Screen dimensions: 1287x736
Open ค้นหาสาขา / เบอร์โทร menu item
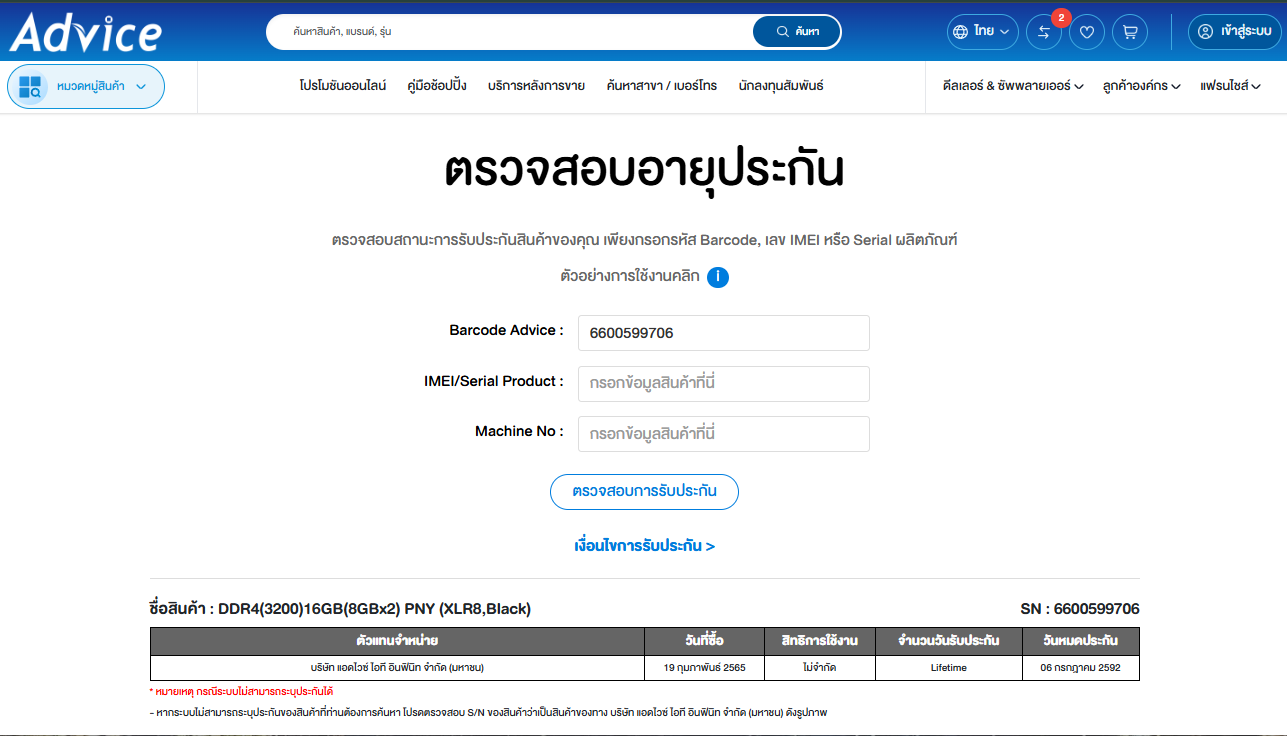(x=661, y=86)
